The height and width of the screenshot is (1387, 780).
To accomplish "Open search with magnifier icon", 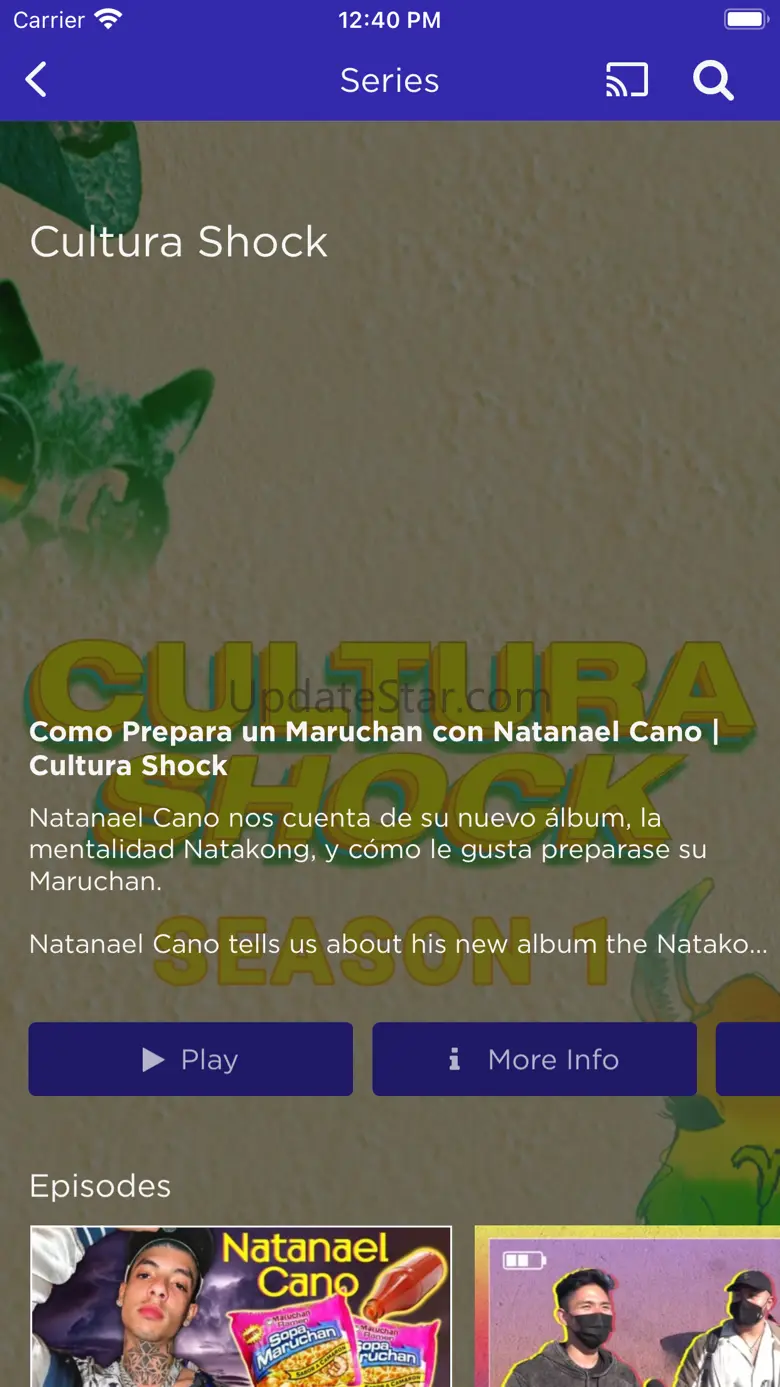I will coord(714,80).
